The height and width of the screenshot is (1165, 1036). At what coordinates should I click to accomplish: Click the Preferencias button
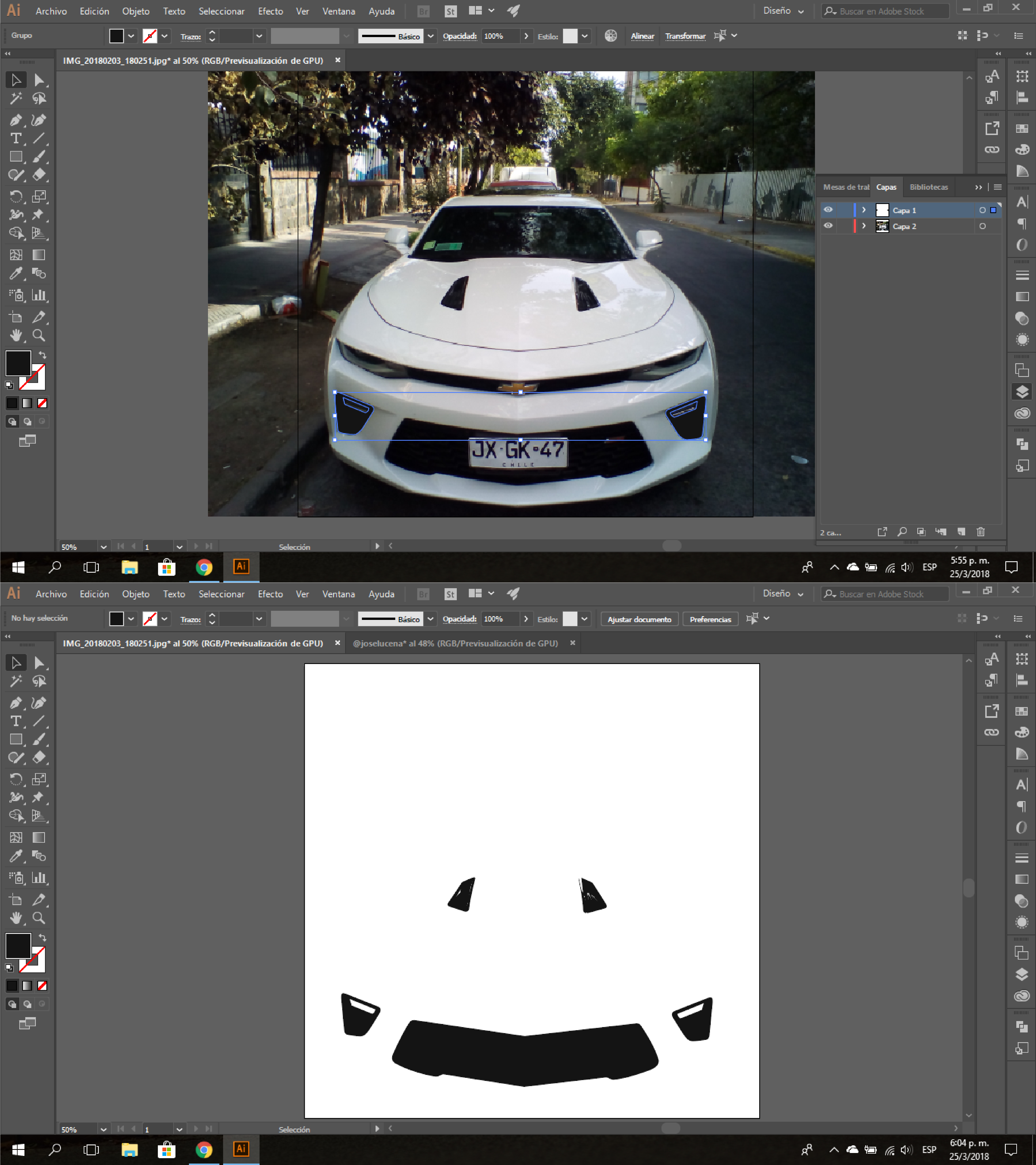click(710, 619)
